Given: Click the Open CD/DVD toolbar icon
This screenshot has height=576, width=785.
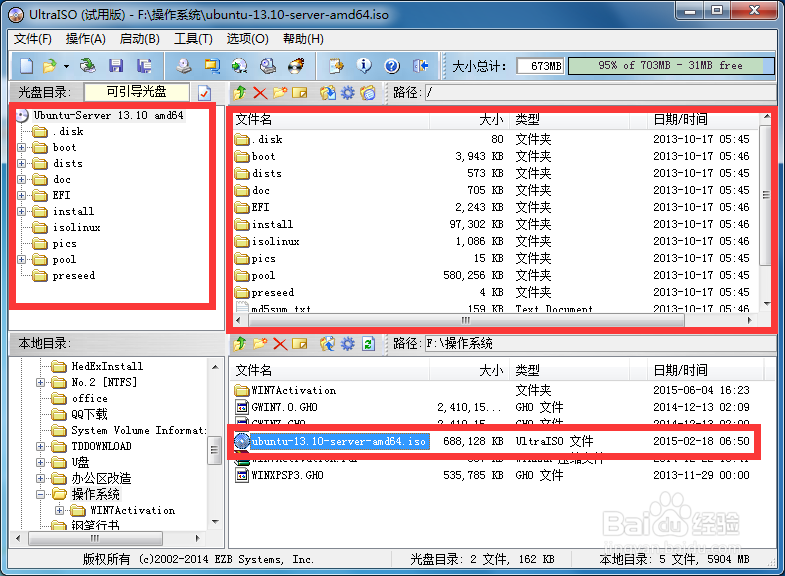Looking at the screenshot, I should pos(88,66).
